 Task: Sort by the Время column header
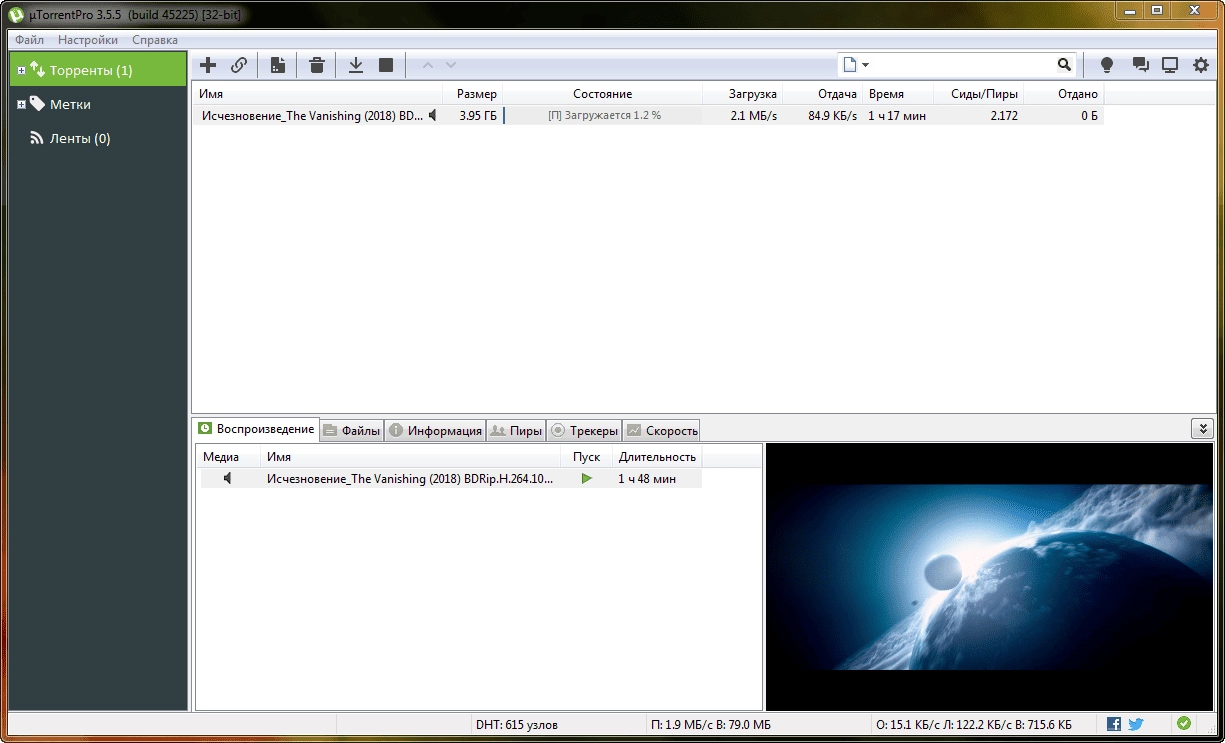[898, 94]
